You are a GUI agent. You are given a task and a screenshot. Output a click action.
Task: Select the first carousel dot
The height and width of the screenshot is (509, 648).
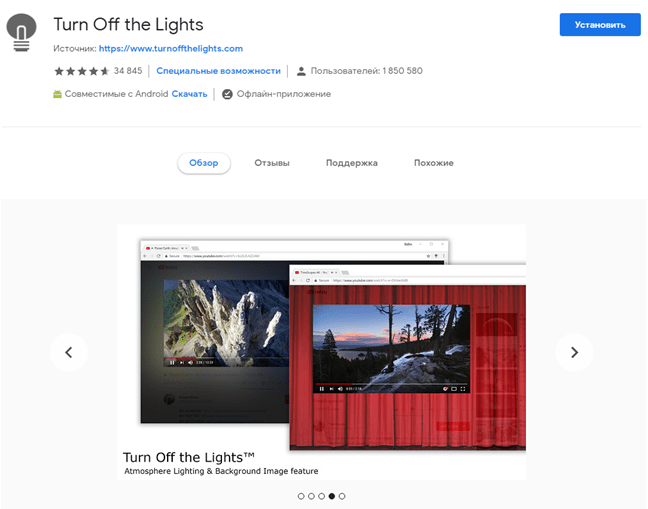tap(301, 496)
